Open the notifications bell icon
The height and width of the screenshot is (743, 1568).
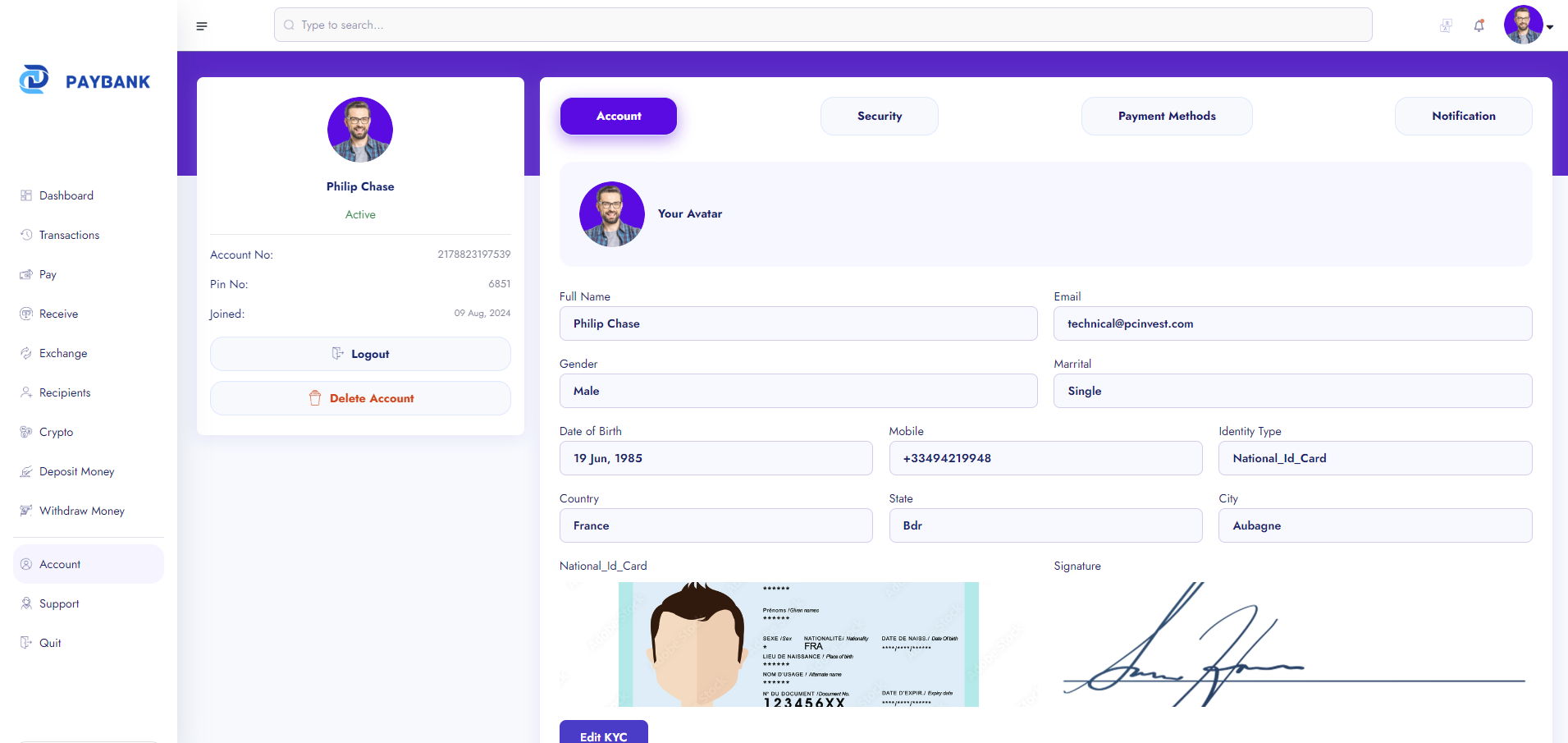point(1479,25)
